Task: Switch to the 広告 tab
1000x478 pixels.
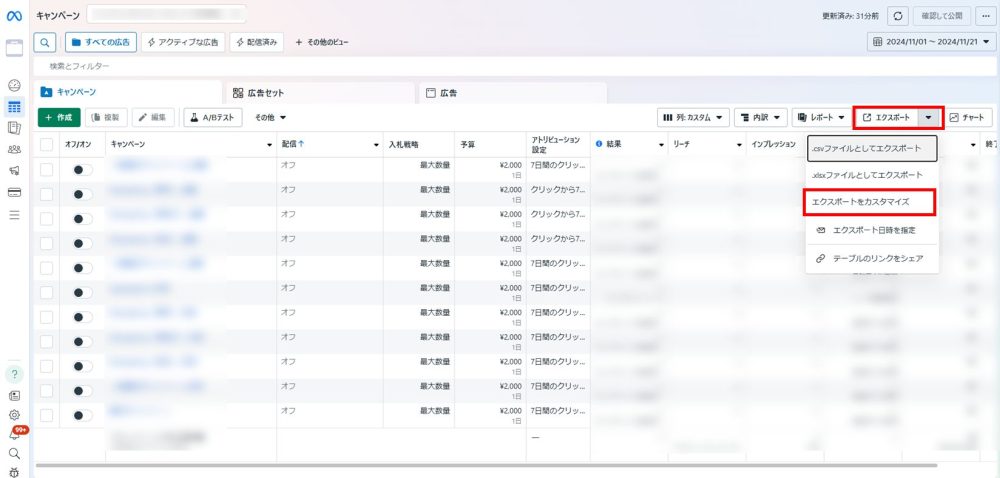Action: [x=513, y=93]
